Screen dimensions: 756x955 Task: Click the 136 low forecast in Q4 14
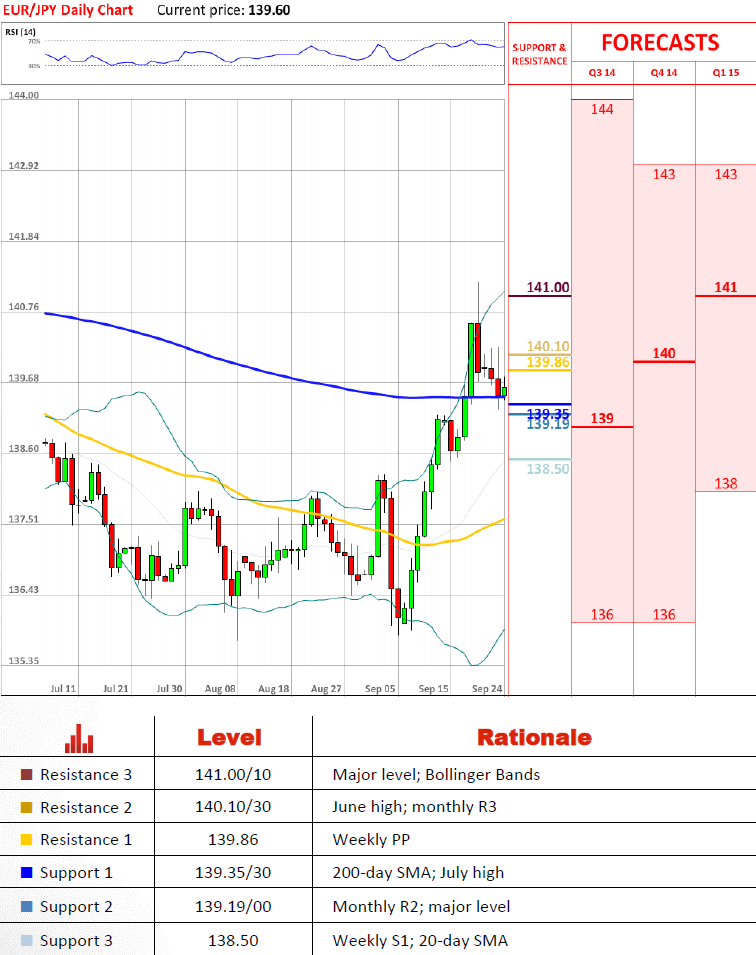664,615
